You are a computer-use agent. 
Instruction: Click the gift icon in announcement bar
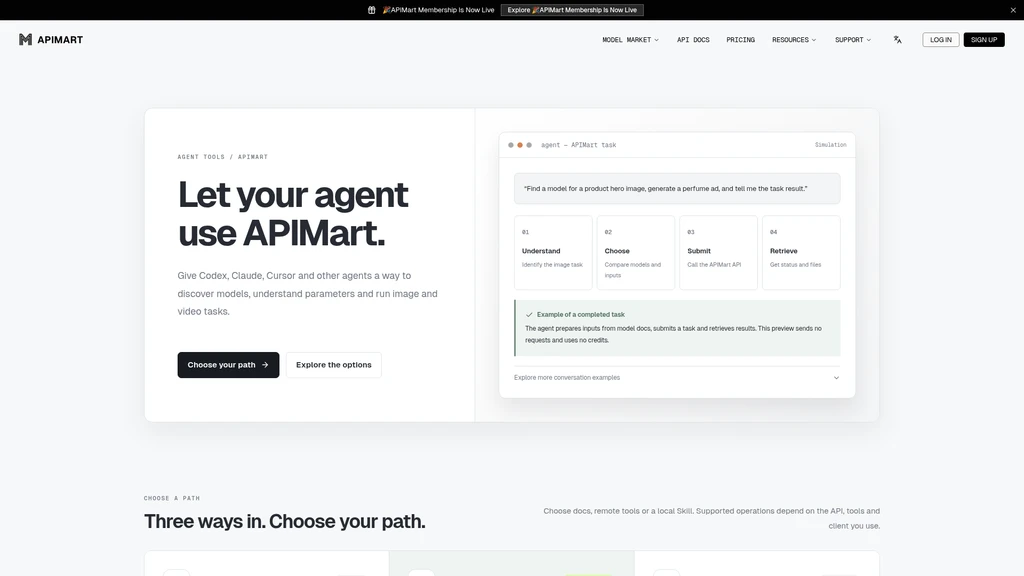point(372,10)
